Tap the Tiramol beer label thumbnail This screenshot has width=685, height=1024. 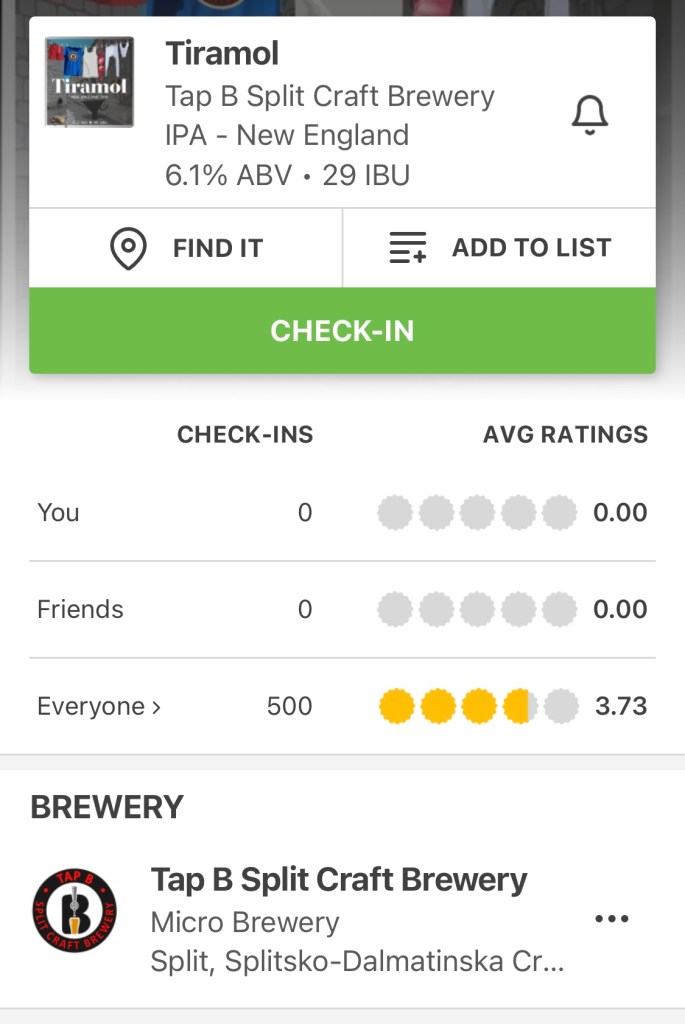90,82
